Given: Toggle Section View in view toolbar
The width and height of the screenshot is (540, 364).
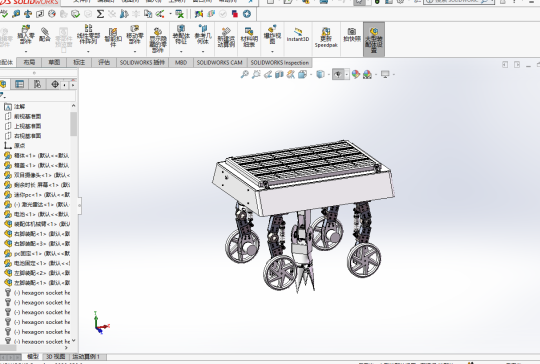Looking at the screenshot, I should click(279, 74).
